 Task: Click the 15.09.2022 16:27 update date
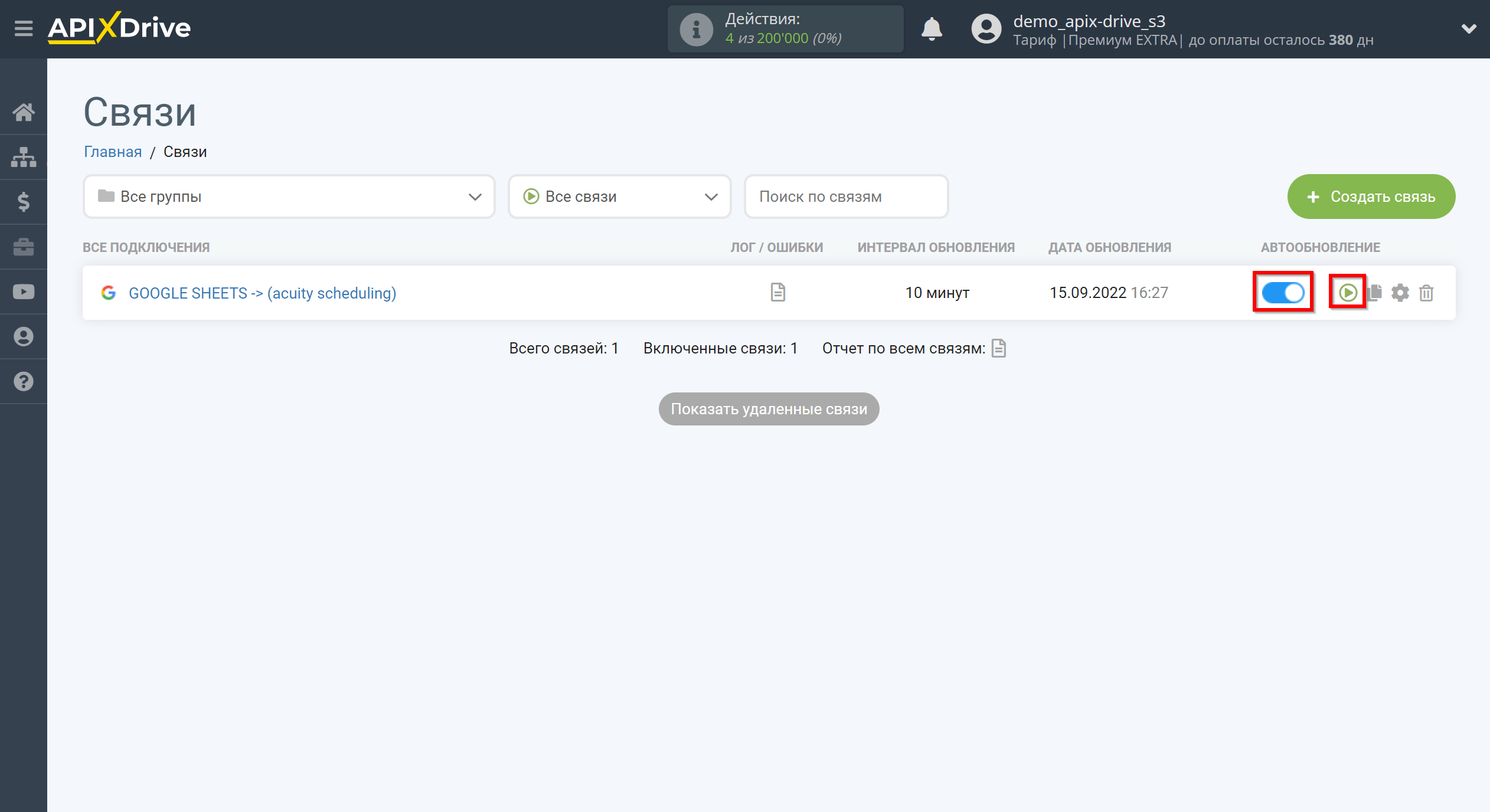tap(1109, 293)
